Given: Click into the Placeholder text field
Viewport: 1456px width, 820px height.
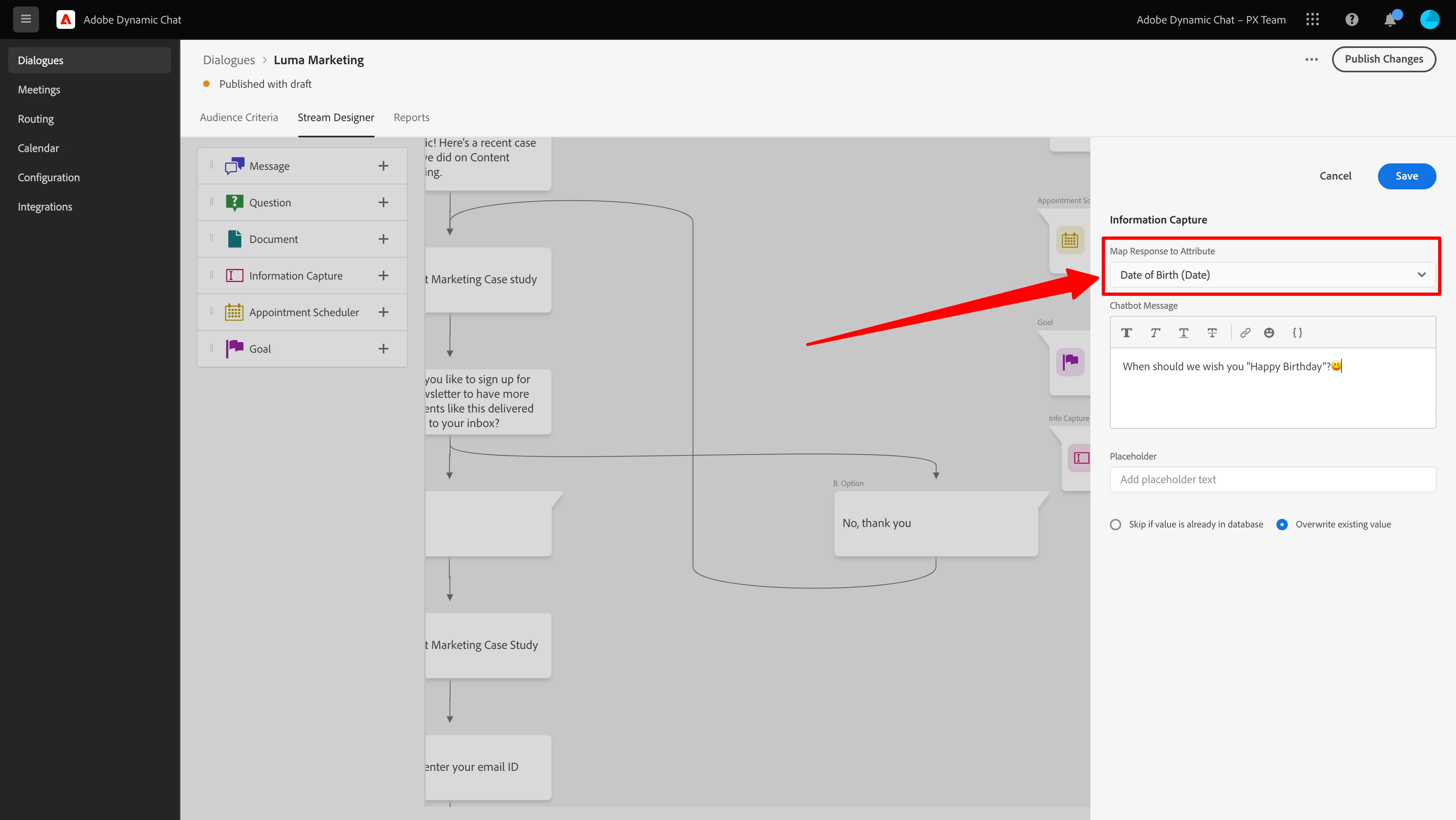Looking at the screenshot, I should (1272, 479).
